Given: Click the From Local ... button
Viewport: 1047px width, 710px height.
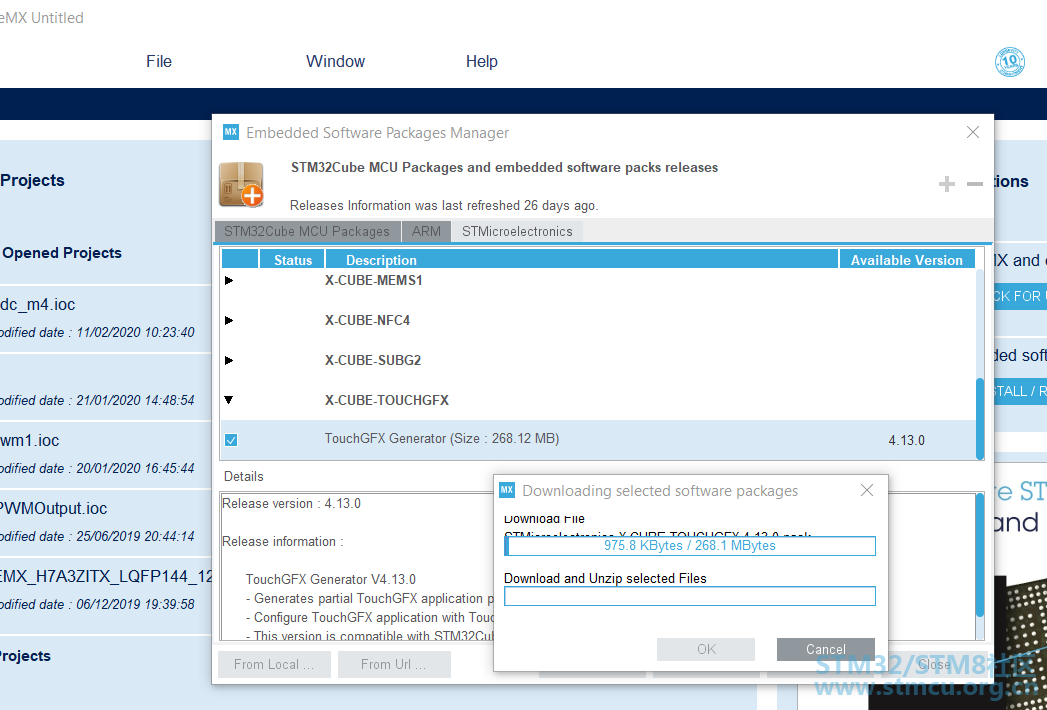Looking at the screenshot, I should (274, 665).
